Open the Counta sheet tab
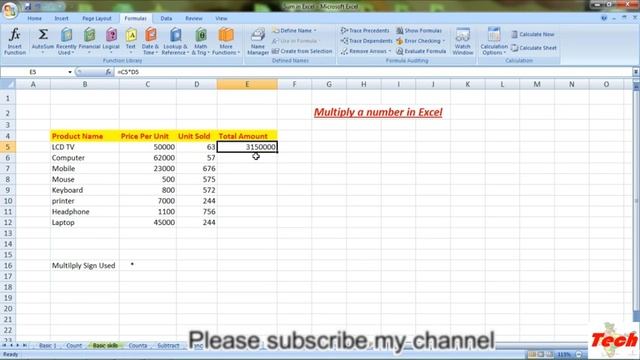Image resolution: width=640 pixels, height=360 pixels. click(x=138, y=346)
